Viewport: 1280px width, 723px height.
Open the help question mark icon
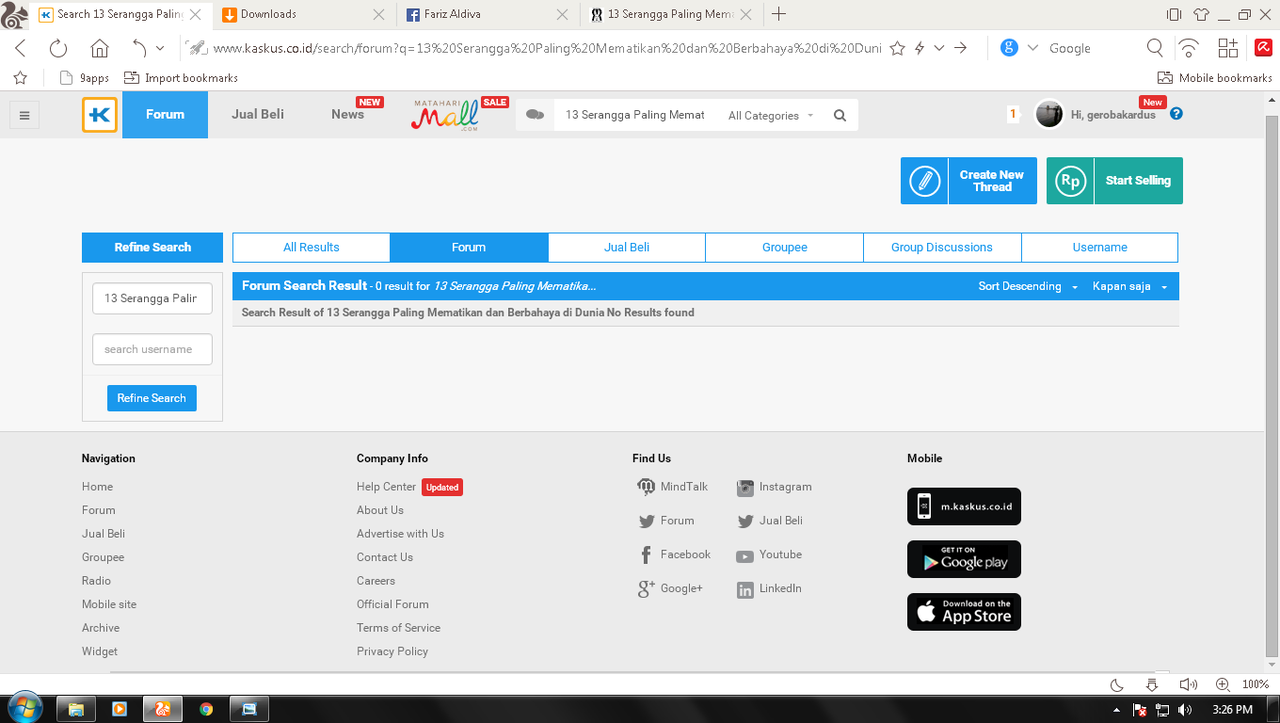(1176, 114)
